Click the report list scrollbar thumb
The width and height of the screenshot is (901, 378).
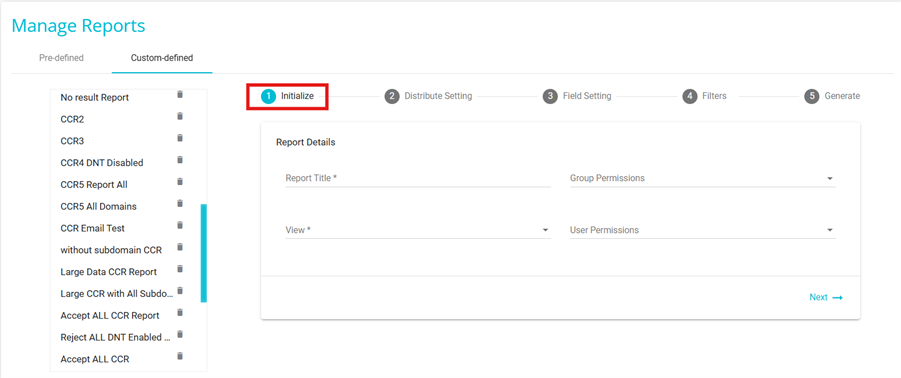tap(203, 253)
